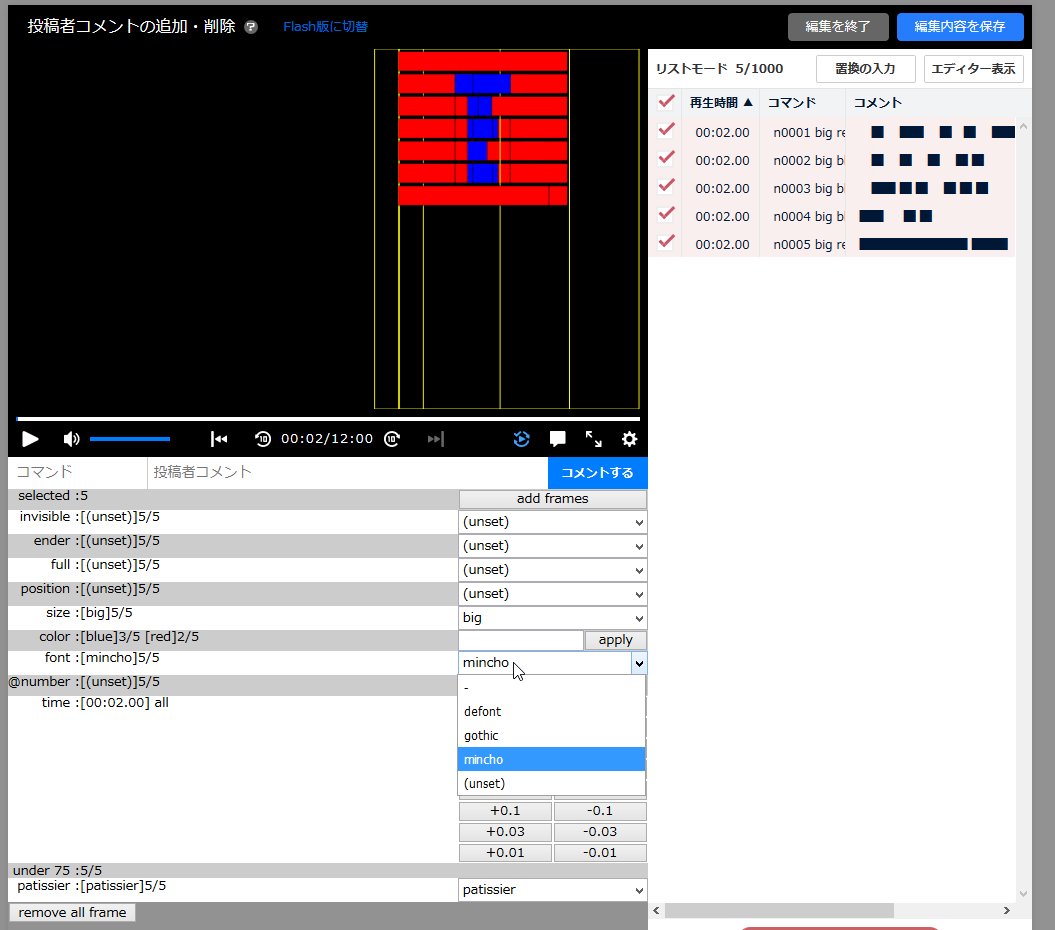Toggle the select-all checkbox in list header

666,102
